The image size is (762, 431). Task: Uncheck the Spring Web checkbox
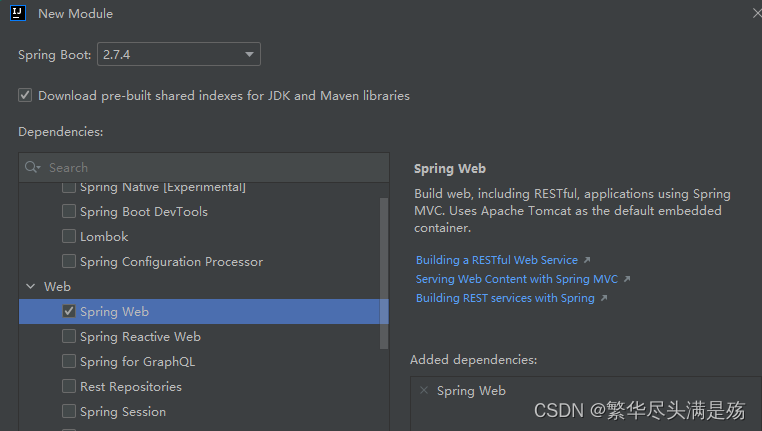tap(69, 311)
